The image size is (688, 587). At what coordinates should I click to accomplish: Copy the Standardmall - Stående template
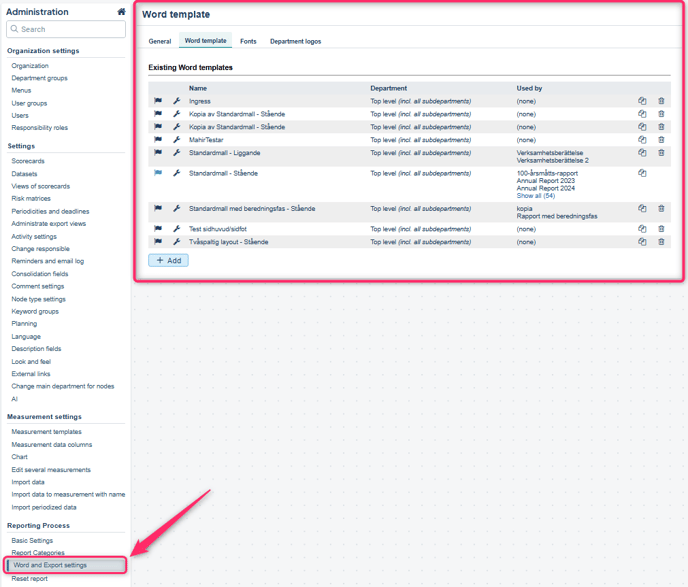642,173
